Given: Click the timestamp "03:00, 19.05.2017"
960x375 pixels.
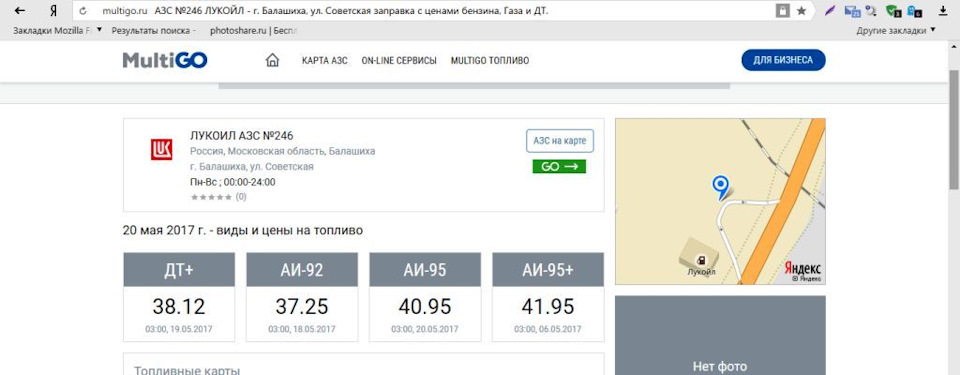Looking at the screenshot, I should pos(179,330).
